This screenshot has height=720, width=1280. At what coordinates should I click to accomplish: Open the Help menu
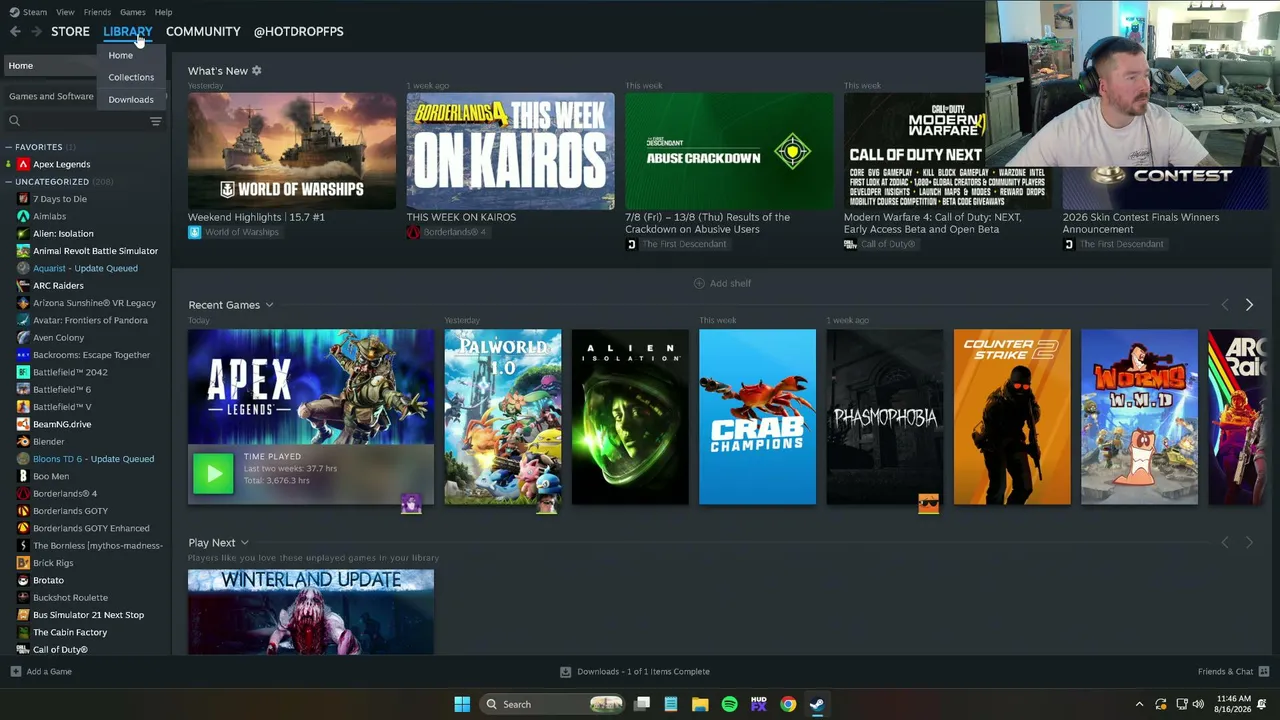pos(163,12)
